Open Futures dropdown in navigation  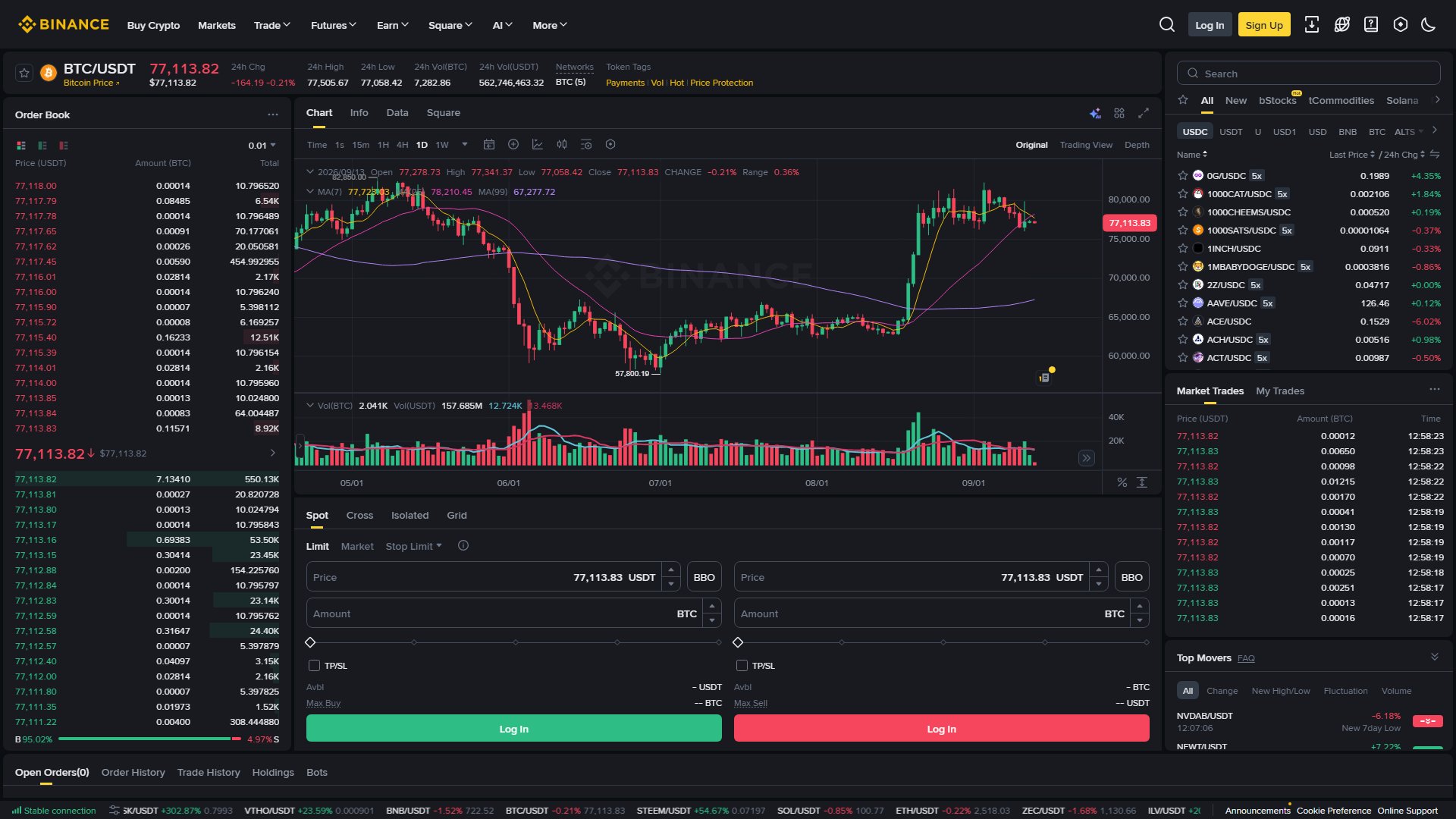coord(334,25)
